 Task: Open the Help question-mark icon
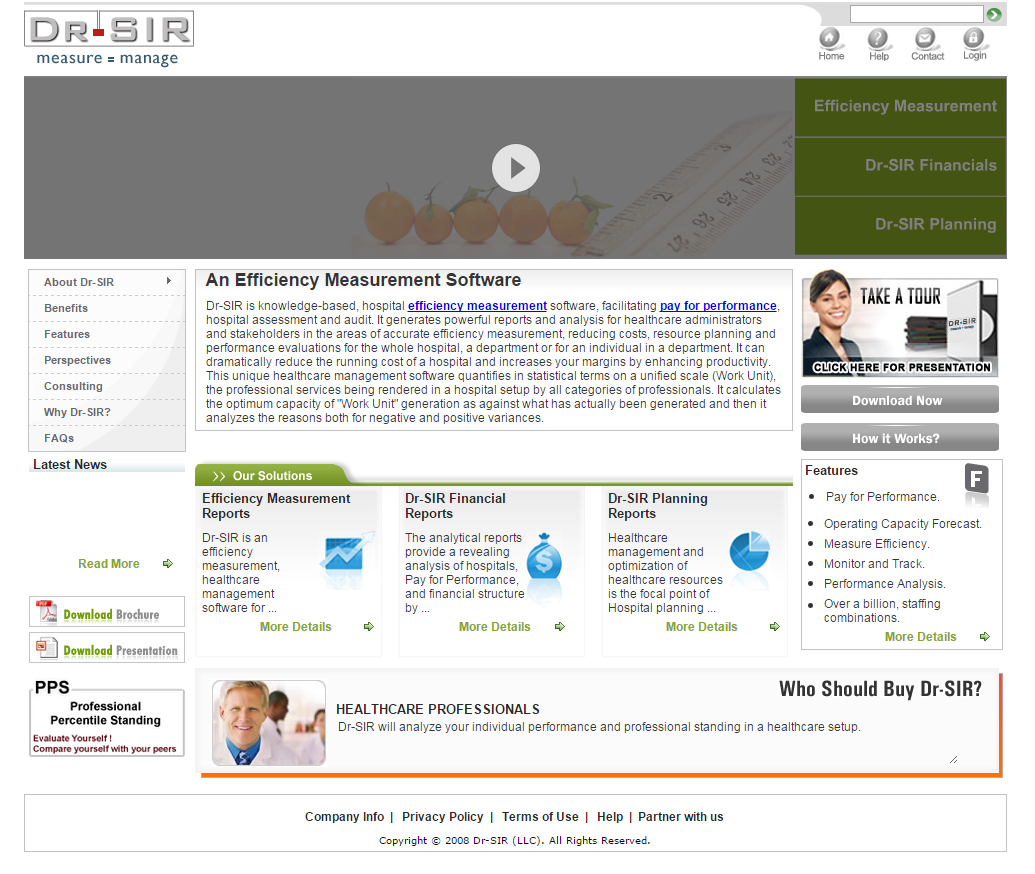point(878,38)
